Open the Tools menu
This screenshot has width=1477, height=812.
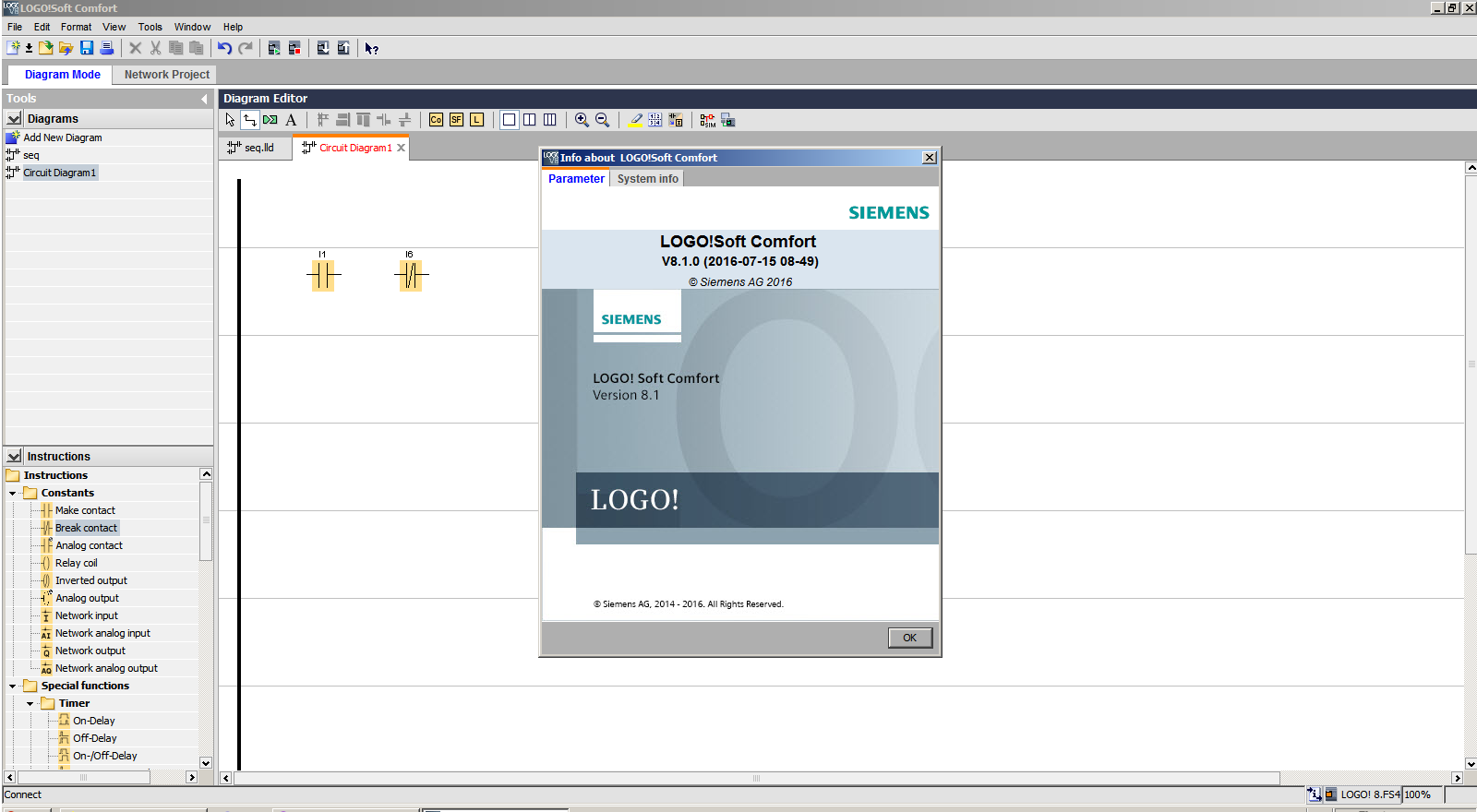click(x=150, y=27)
